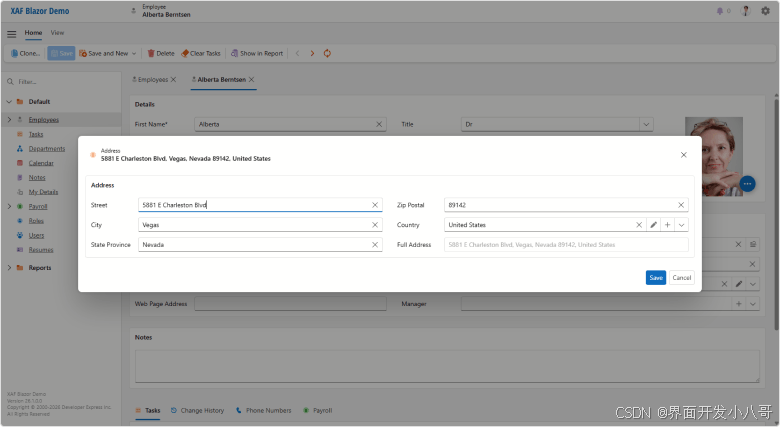
Task: Expand the Save and New dropdown arrow
Action: pyautogui.click(x=134, y=53)
